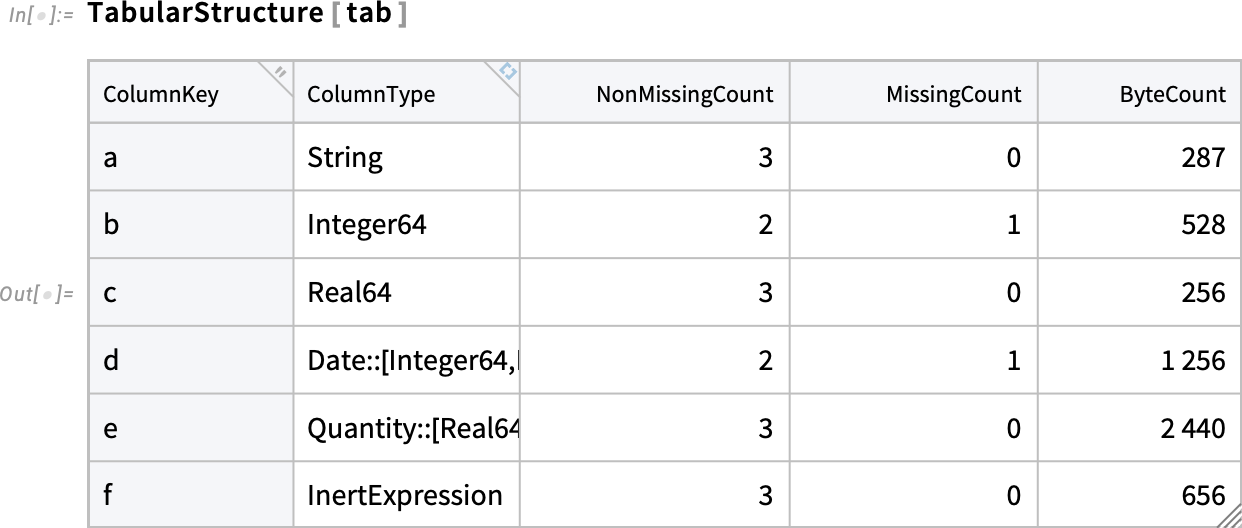
Task: Click the truncated Date::[Integer64 type cell
Action: 407,360
